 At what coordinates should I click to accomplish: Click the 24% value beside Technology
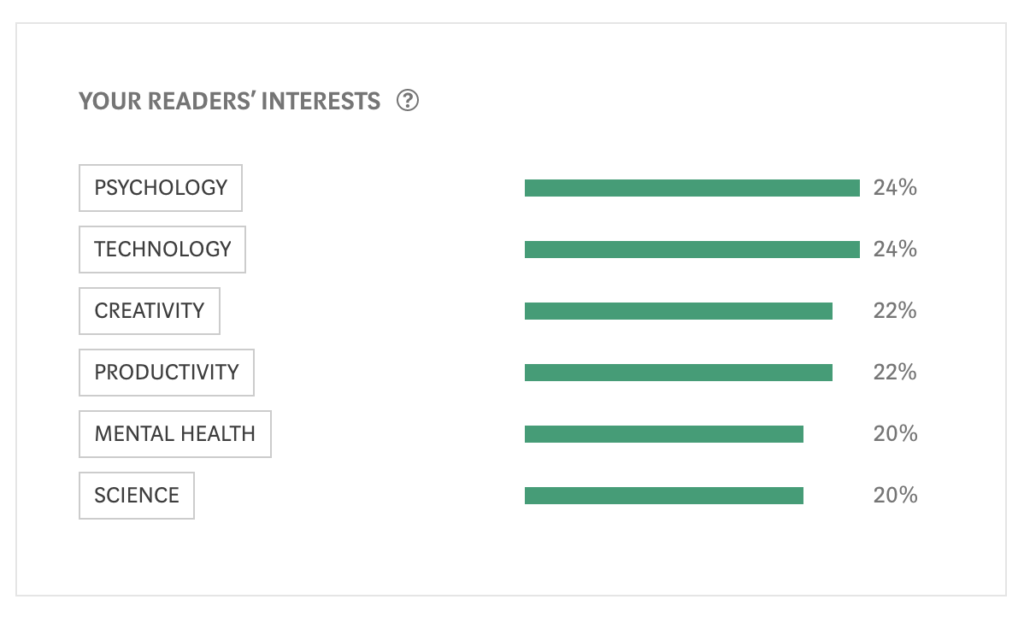pyautogui.click(x=895, y=249)
